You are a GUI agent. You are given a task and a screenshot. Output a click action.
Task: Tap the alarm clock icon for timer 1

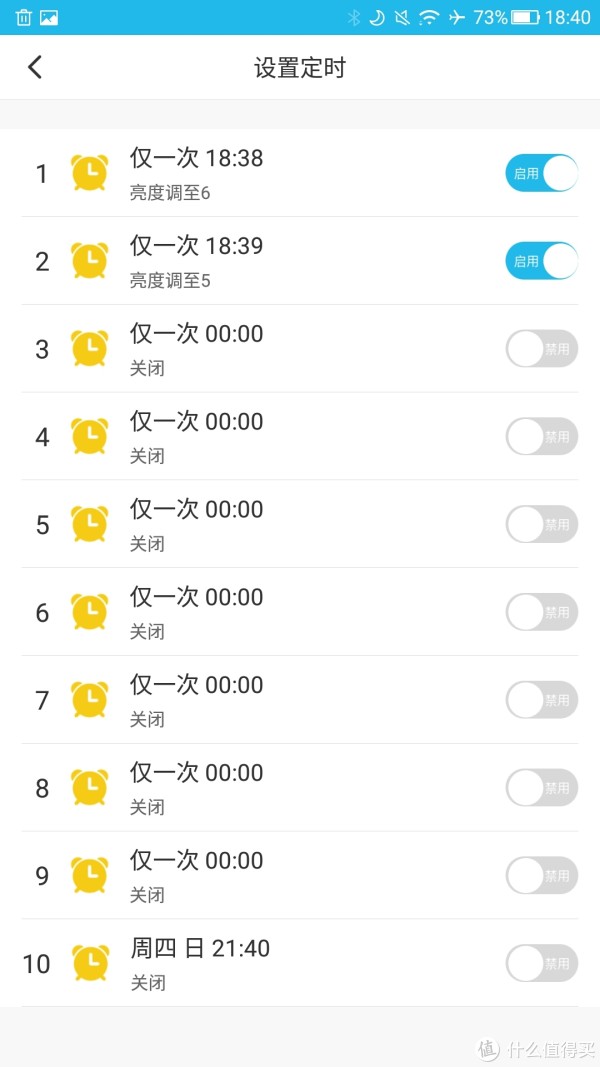(x=90, y=173)
